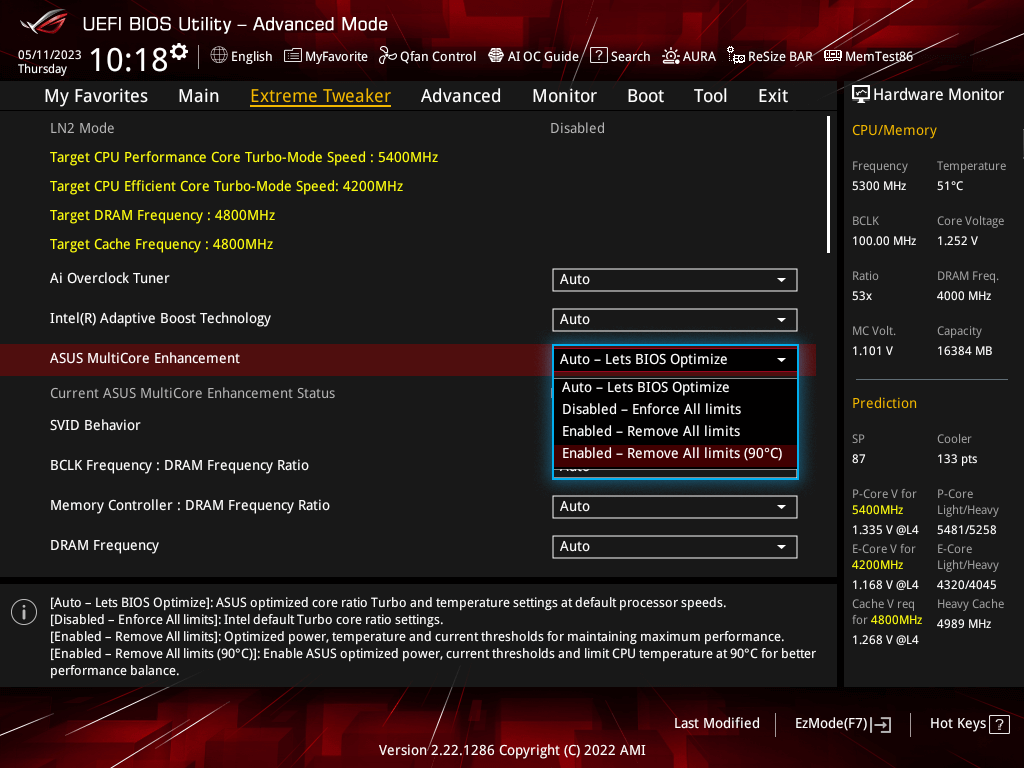1024x768 pixels.
Task: Select 'Disabled – Enforce All limits' option
Action: click(x=652, y=409)
